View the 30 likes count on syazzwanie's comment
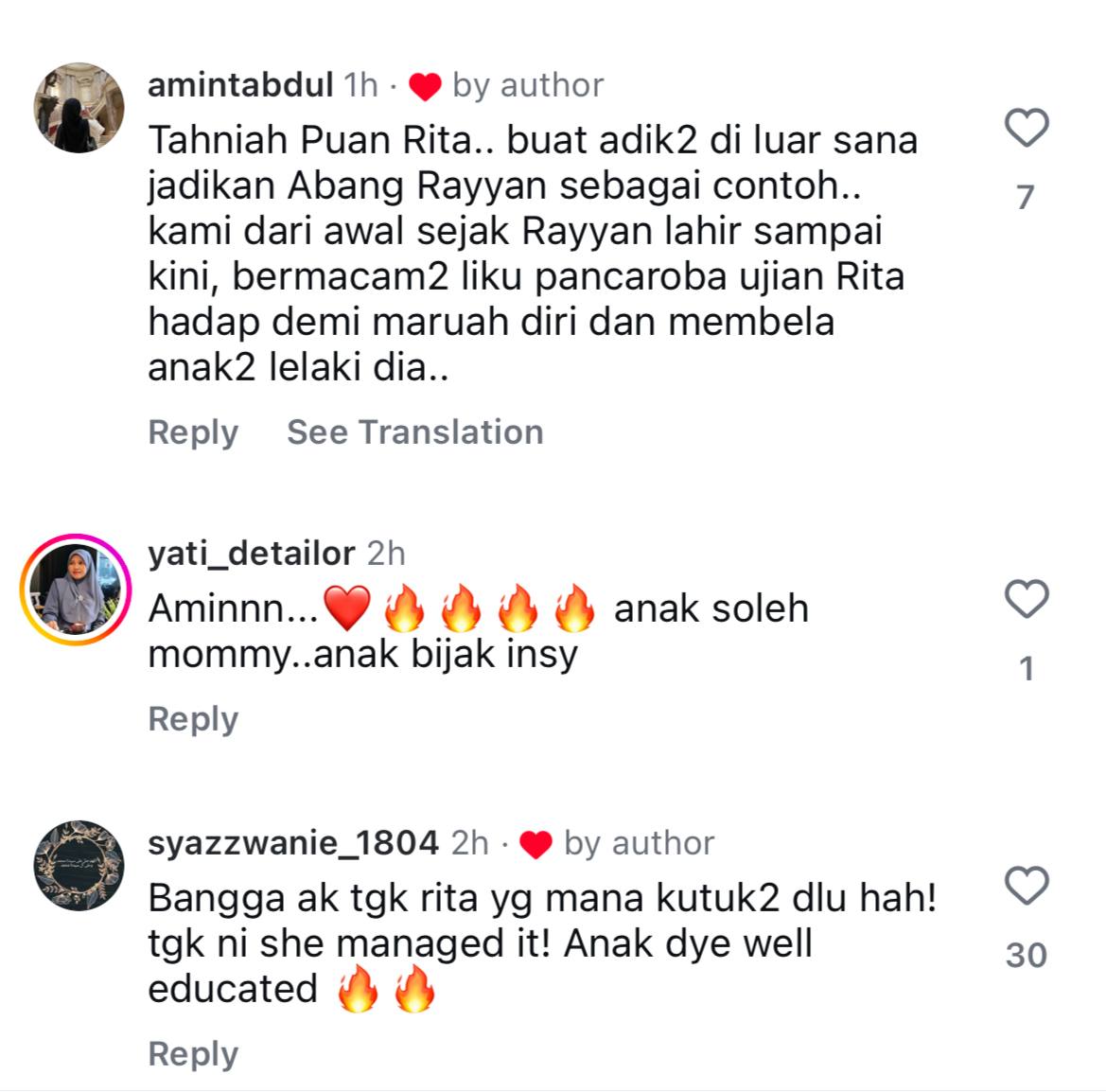1106x1092 pixels. pyautogui.click(x=1027, y=955)
